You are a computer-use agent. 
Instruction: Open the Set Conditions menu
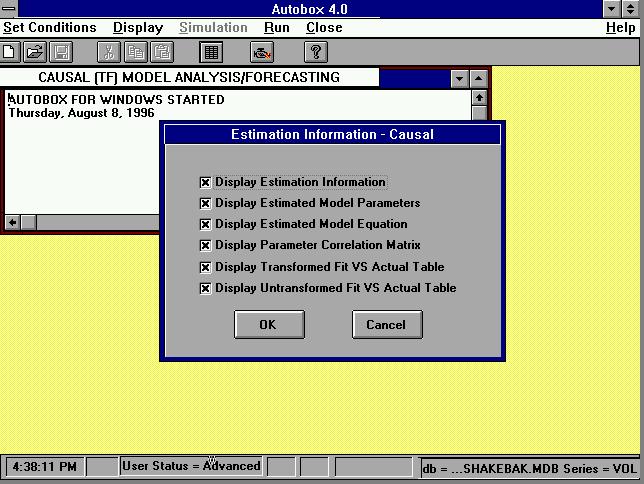50,28
